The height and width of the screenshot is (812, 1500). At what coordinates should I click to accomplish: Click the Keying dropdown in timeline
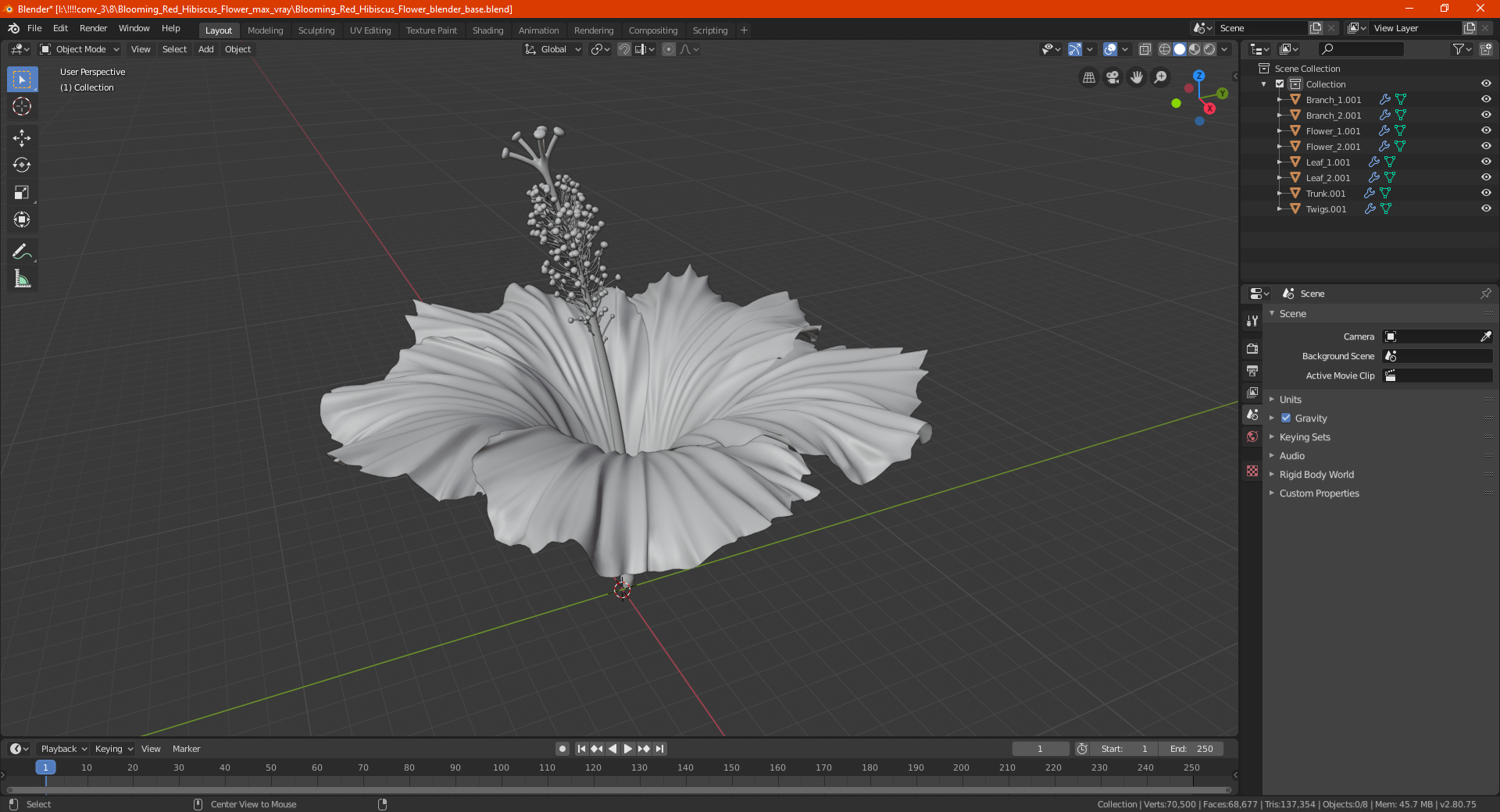point(113,749)
